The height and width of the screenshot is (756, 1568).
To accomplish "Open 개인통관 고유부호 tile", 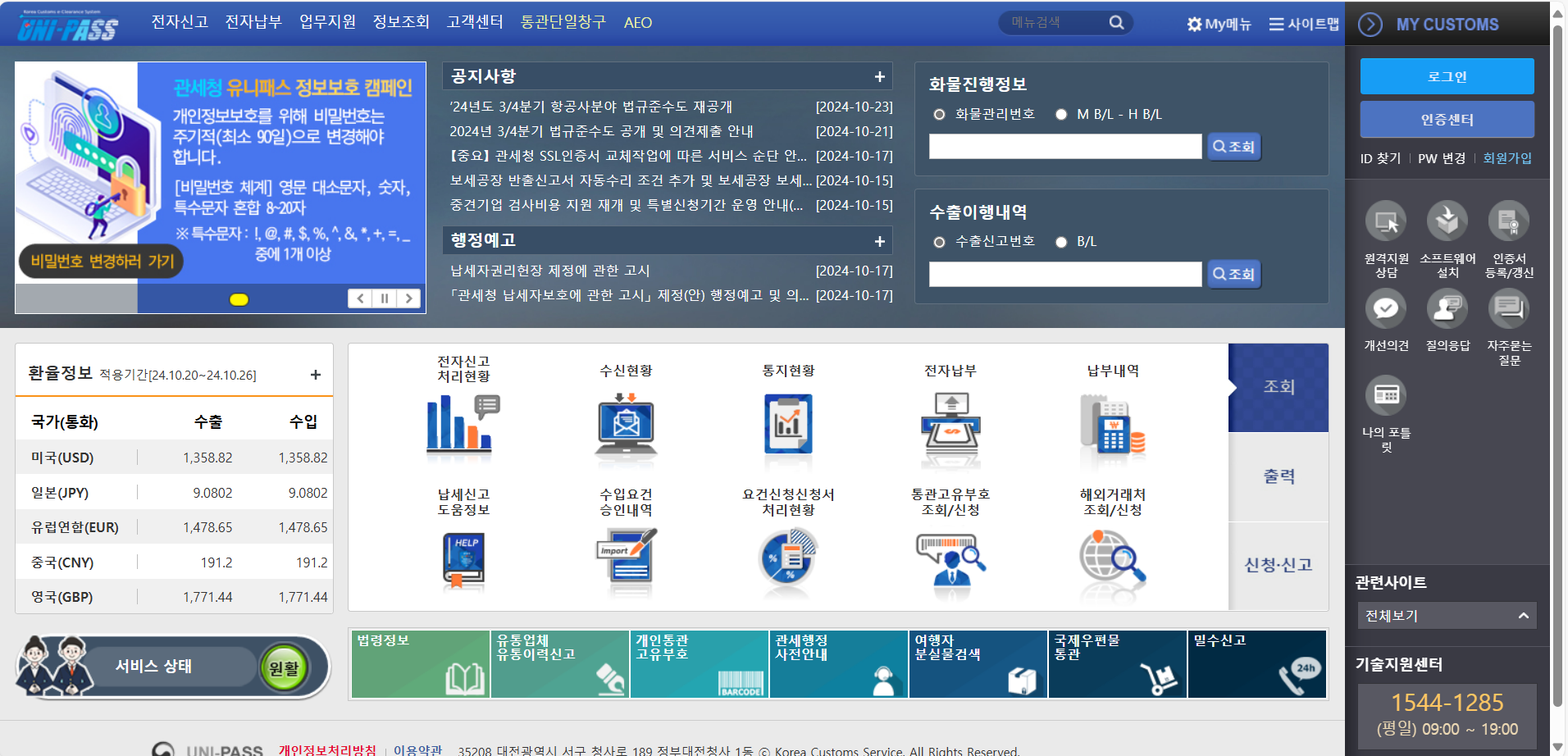I will point(700,664).
